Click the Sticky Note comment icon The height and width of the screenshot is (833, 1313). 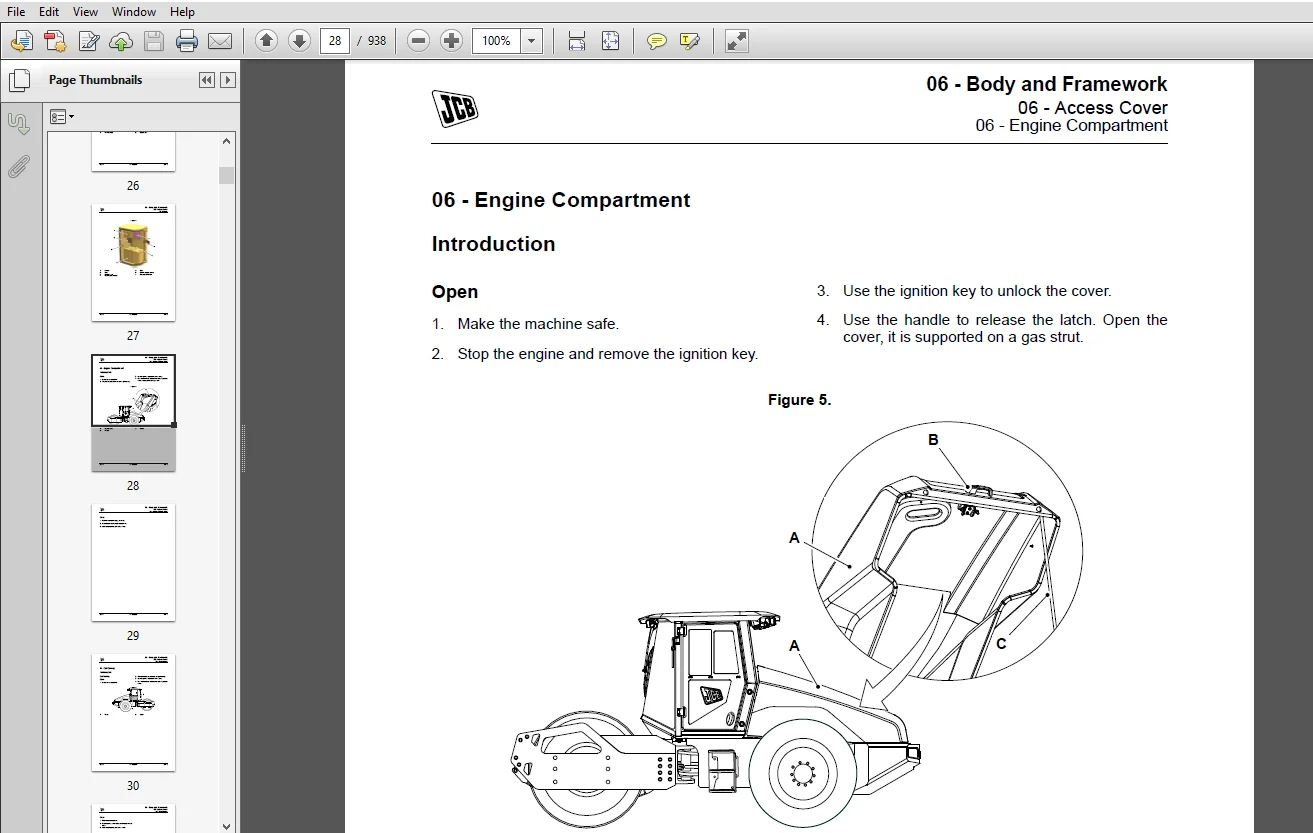[656, 41]
